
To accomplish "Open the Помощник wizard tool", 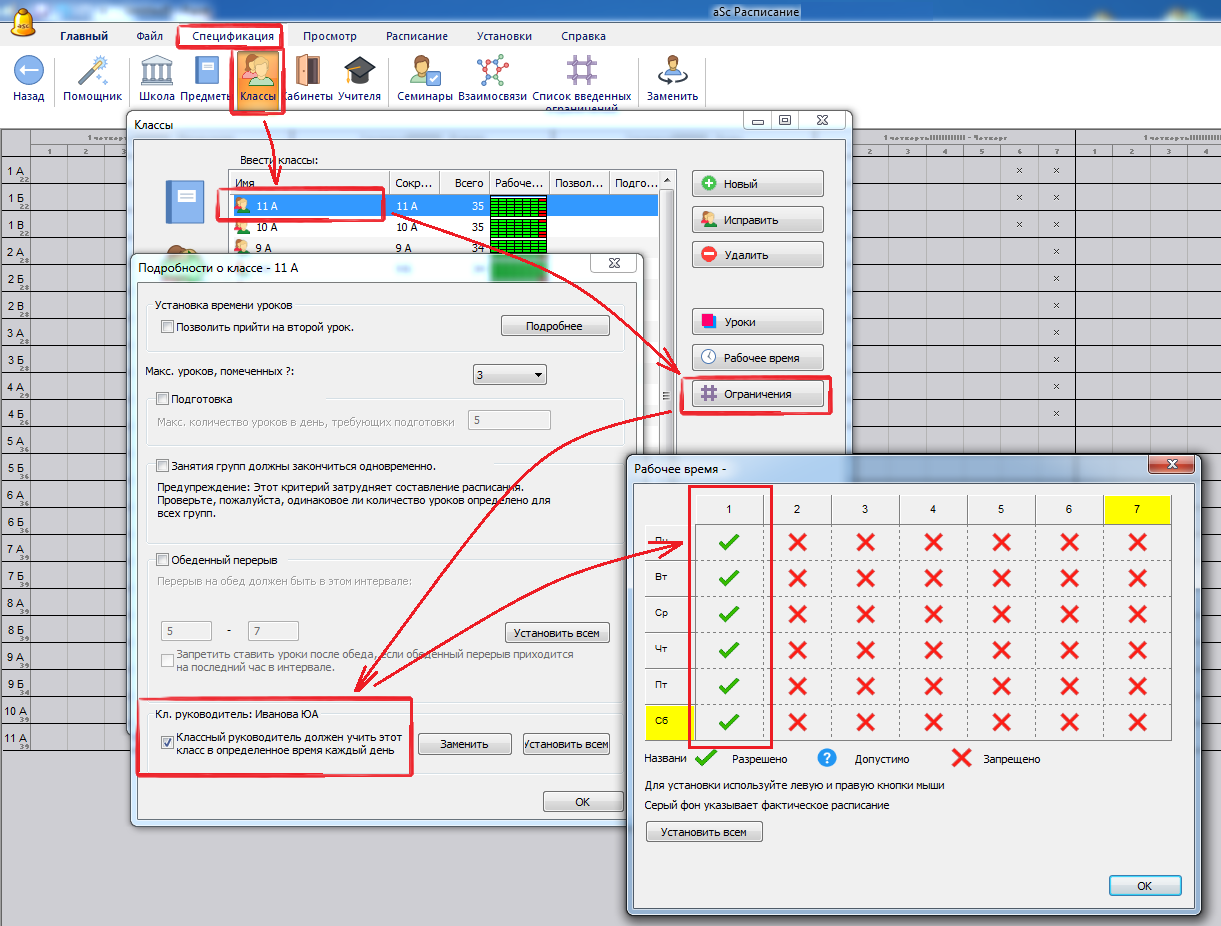I will click(x=92, y=71).
